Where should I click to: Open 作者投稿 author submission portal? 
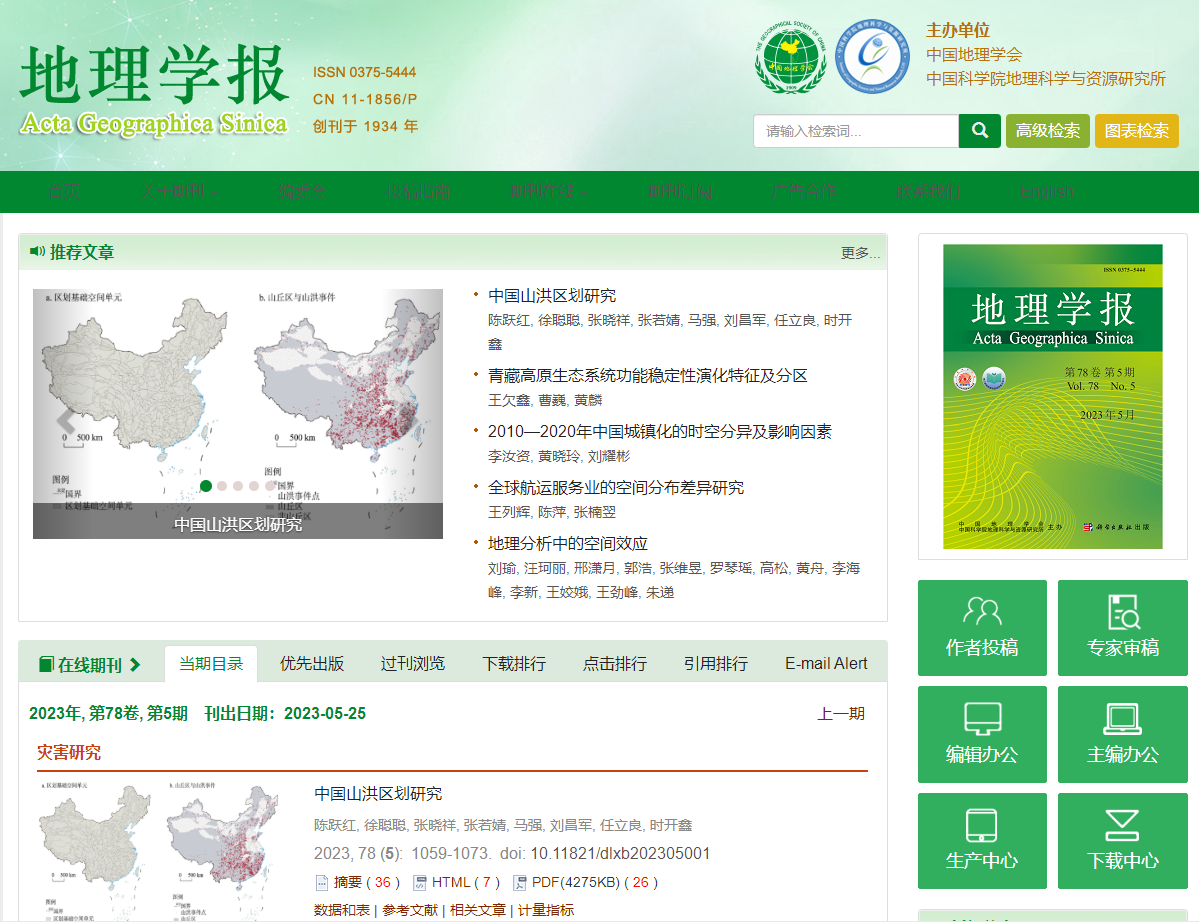click(982, 628)
